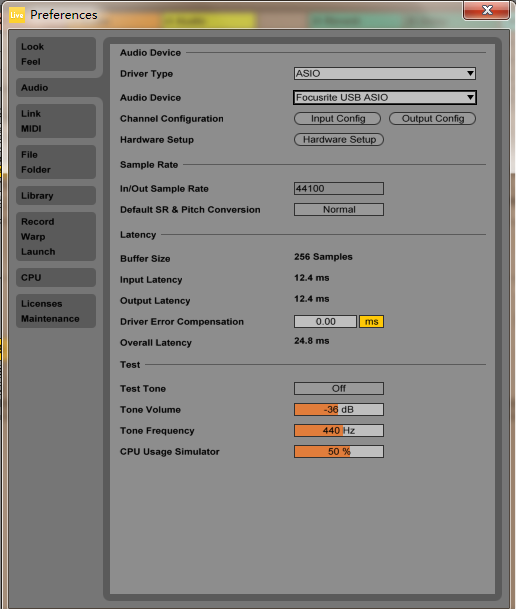Open the Audio Device Focusrite USB ASIO dropdown
The image size is (516, 609).
384,97
